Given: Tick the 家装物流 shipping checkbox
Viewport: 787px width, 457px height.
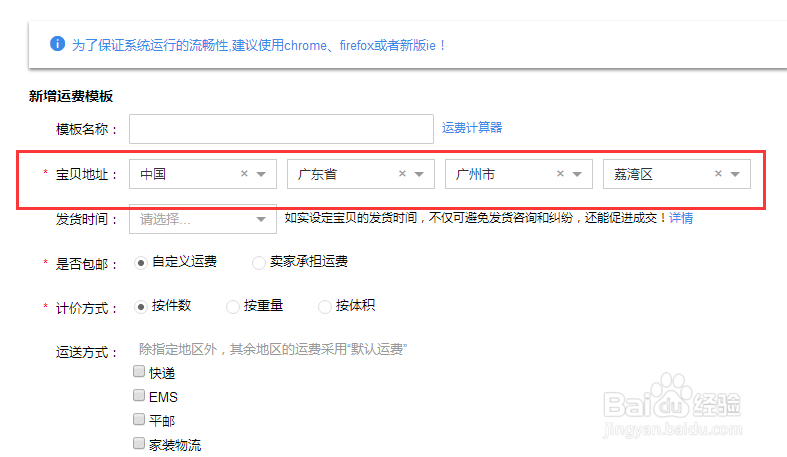Looking at the screenshot, I should point(139,443).
